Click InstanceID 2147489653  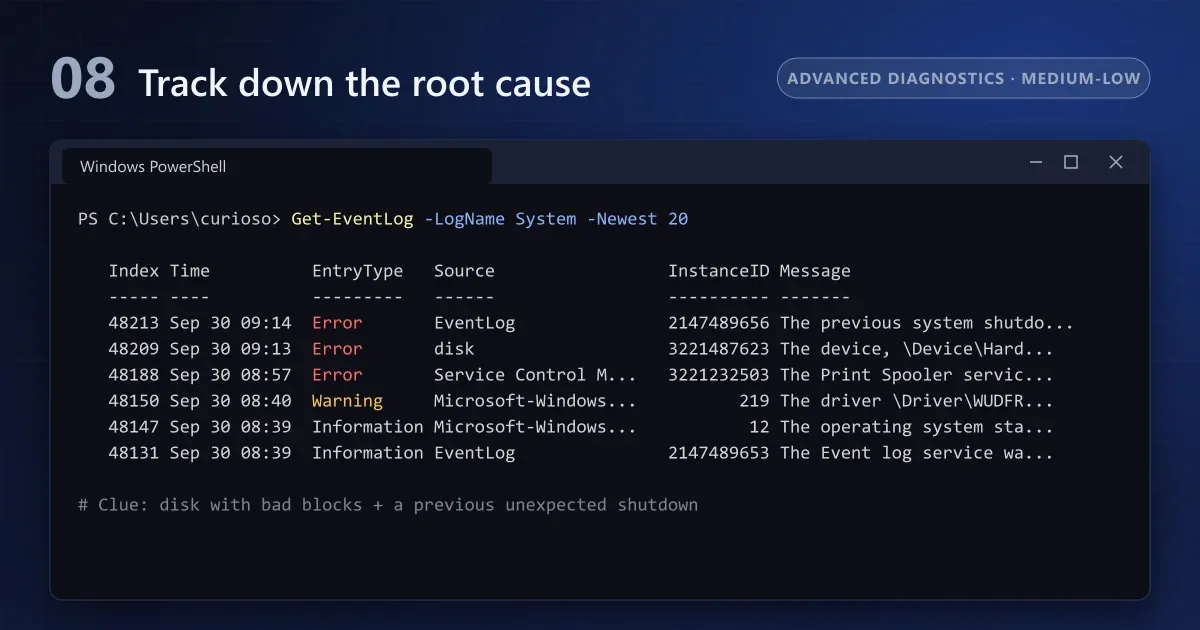pos(718,453)
